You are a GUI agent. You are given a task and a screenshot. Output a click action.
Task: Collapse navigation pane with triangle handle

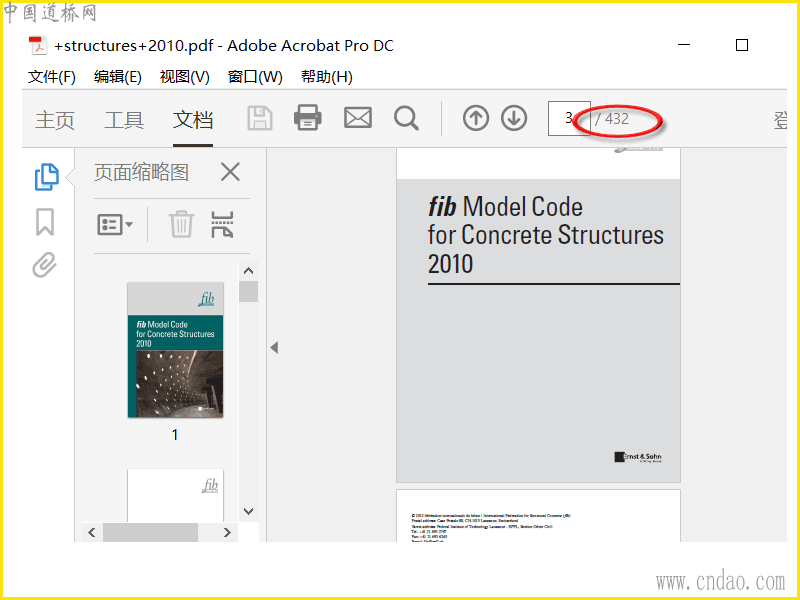click(274, 347)
